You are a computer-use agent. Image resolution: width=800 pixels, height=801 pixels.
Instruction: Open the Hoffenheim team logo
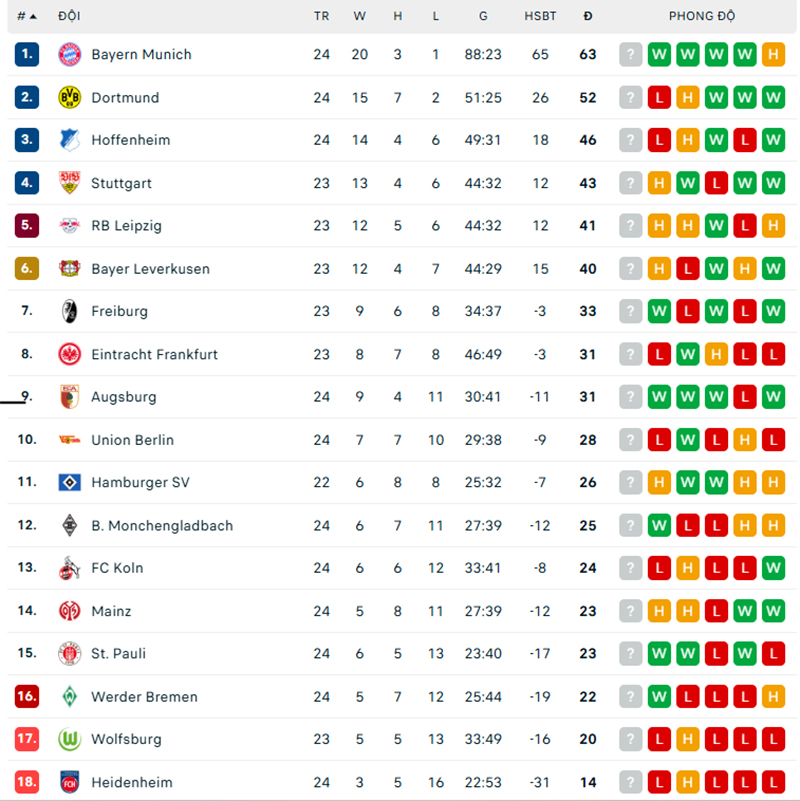(x=69, y=140)
